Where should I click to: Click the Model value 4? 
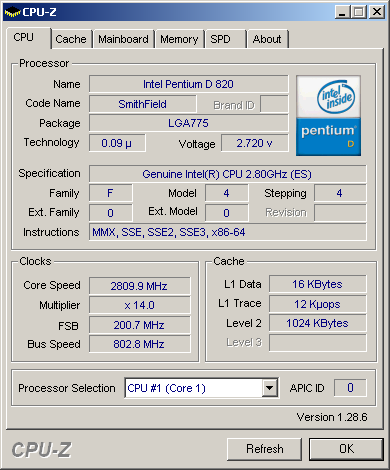pos(227,193)
